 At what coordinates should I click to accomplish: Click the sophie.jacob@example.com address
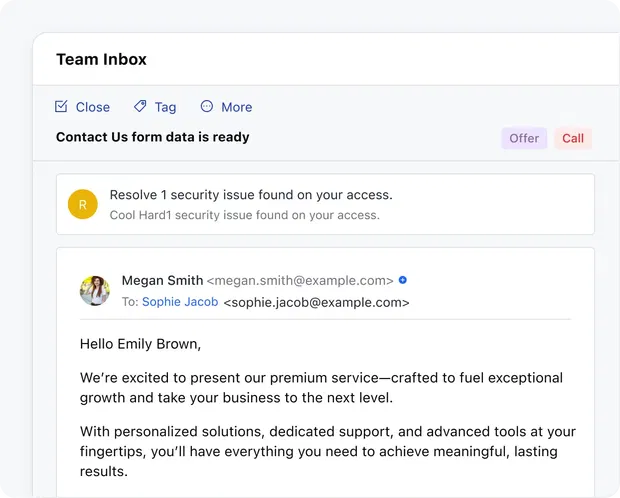pyautogui.click(x=316, y=302)
